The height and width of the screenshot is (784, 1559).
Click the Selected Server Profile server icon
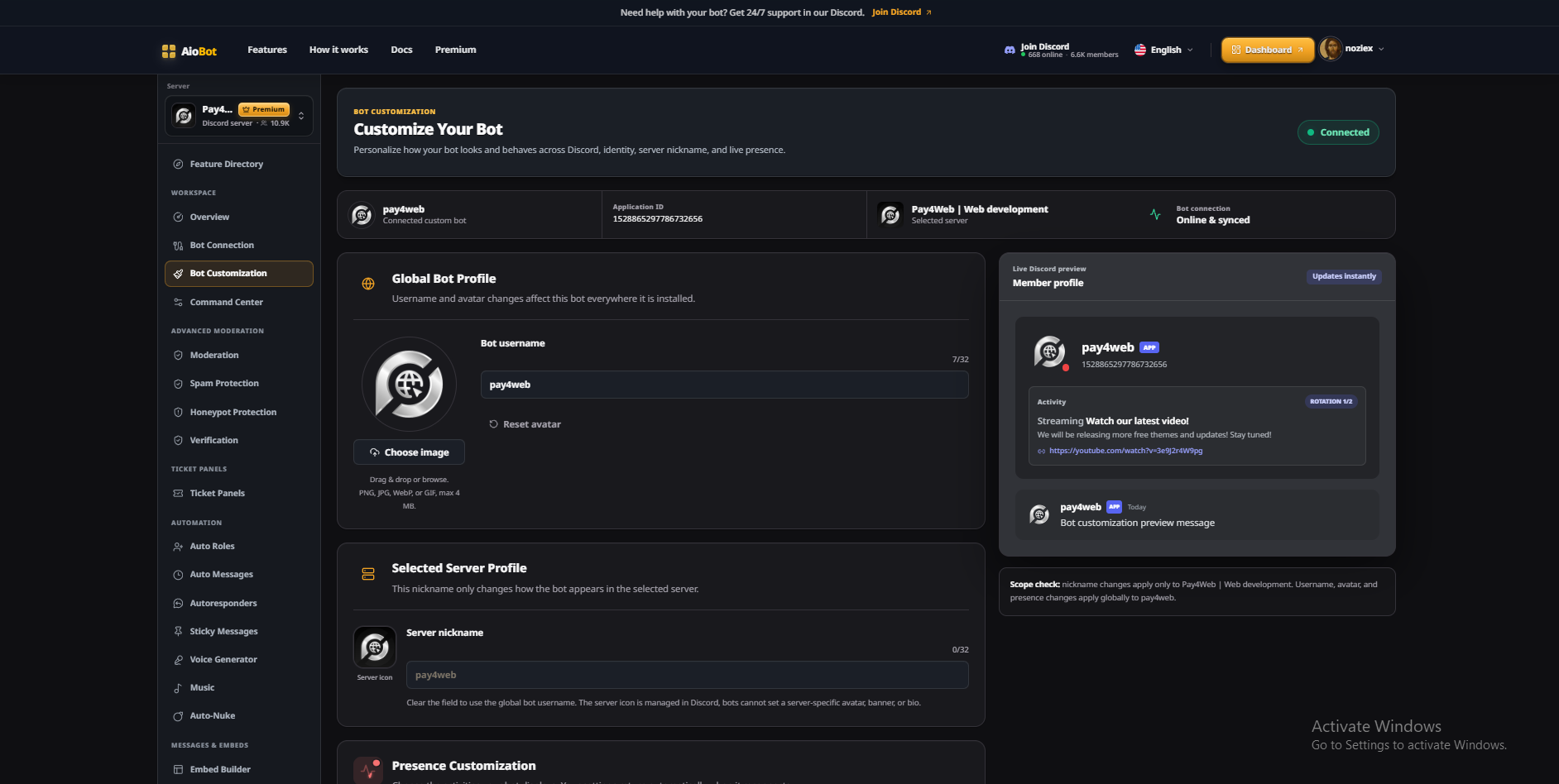pyautogui.click(x=368, y=574)
